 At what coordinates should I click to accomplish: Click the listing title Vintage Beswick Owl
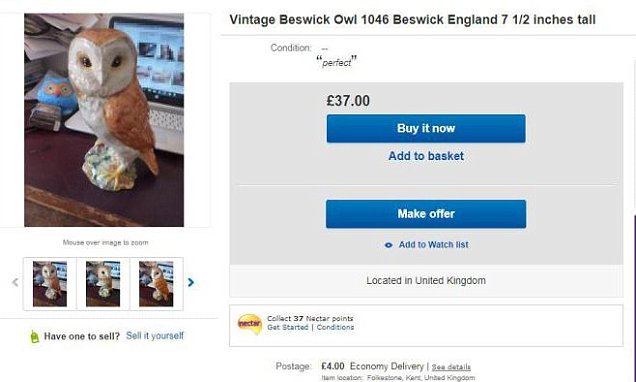coord(413,19)
